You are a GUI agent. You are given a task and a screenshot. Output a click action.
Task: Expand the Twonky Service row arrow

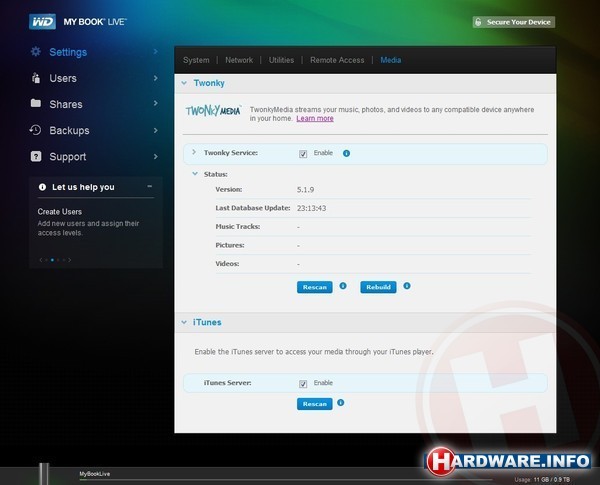tap(194, 153)
